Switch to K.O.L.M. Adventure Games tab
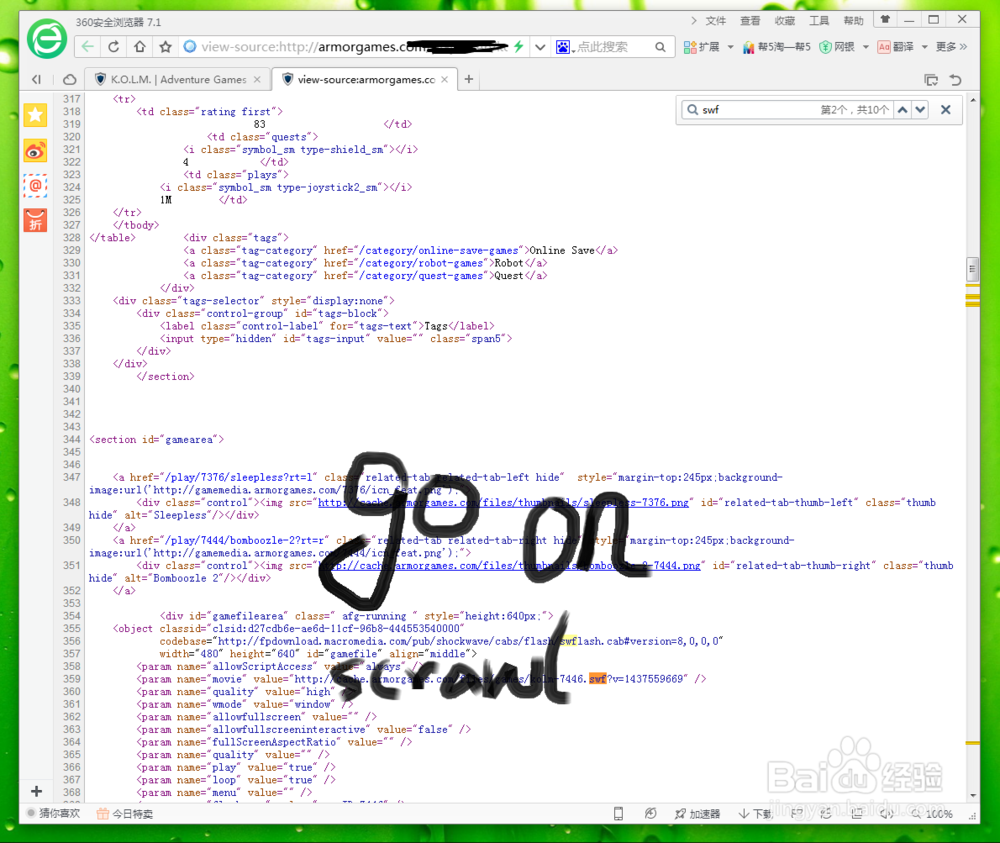The height and width of the screenshot is (843, 1000). [176, 79]
